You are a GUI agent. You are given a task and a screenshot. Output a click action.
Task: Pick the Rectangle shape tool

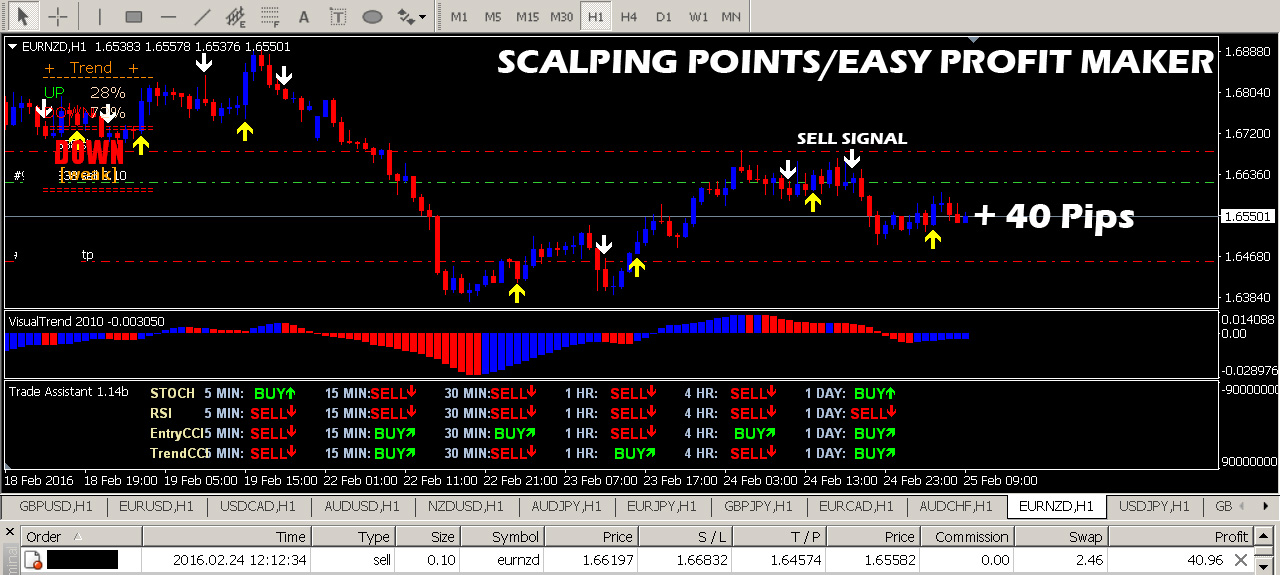(x=134, y=16)
